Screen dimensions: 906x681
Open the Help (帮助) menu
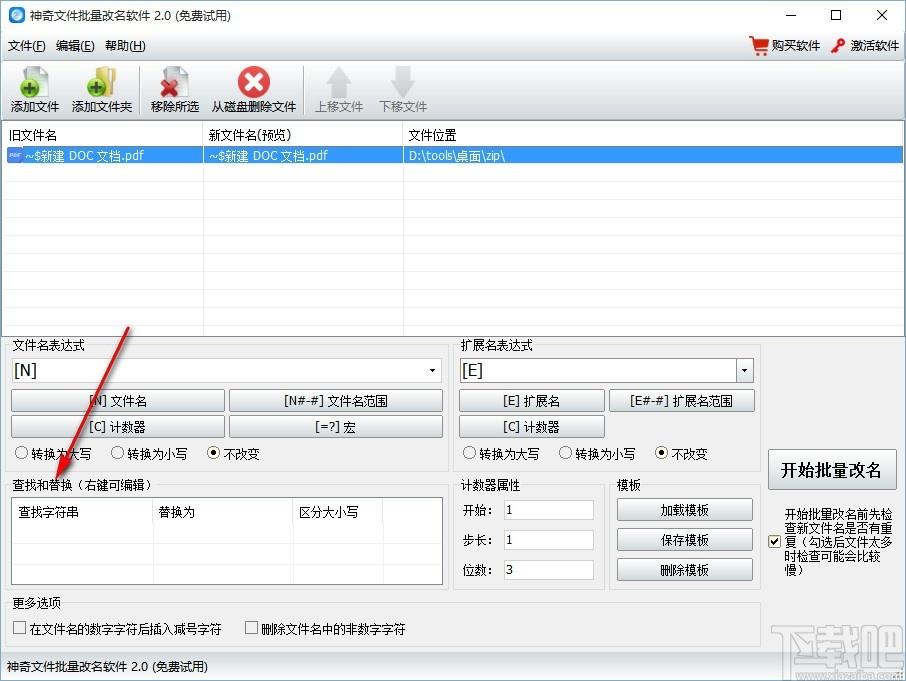pyautogui.click(x=124, y=46)
